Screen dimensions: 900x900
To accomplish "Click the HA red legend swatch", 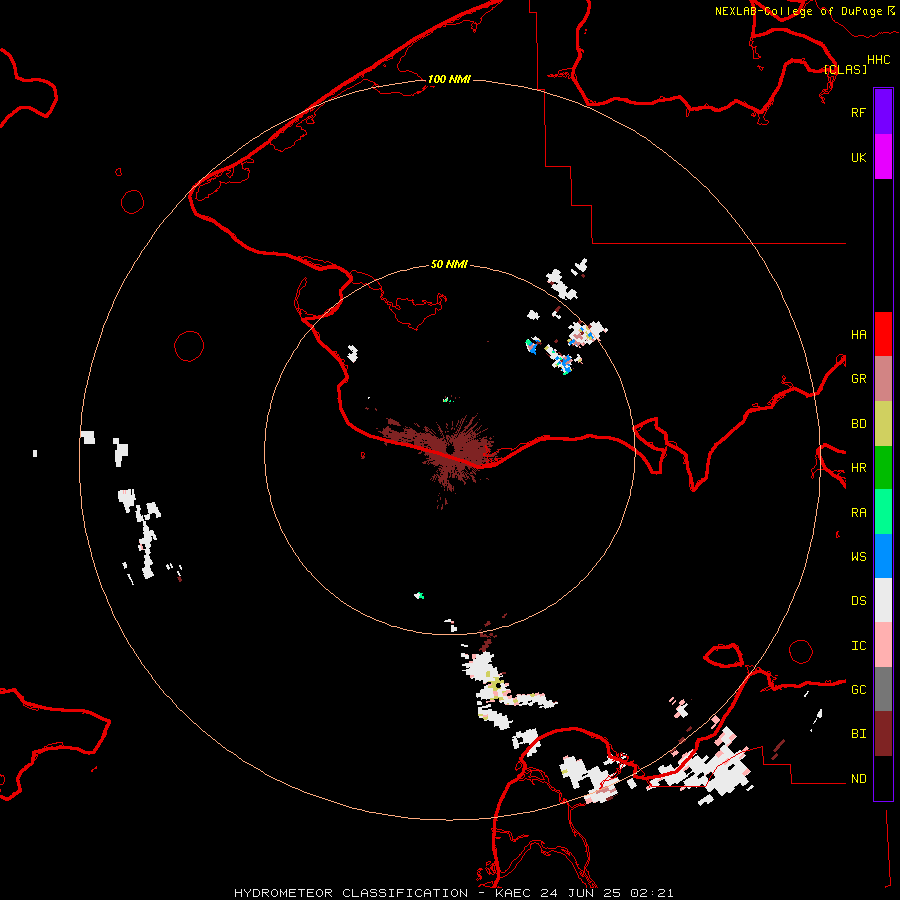I will tap(883, 334).
